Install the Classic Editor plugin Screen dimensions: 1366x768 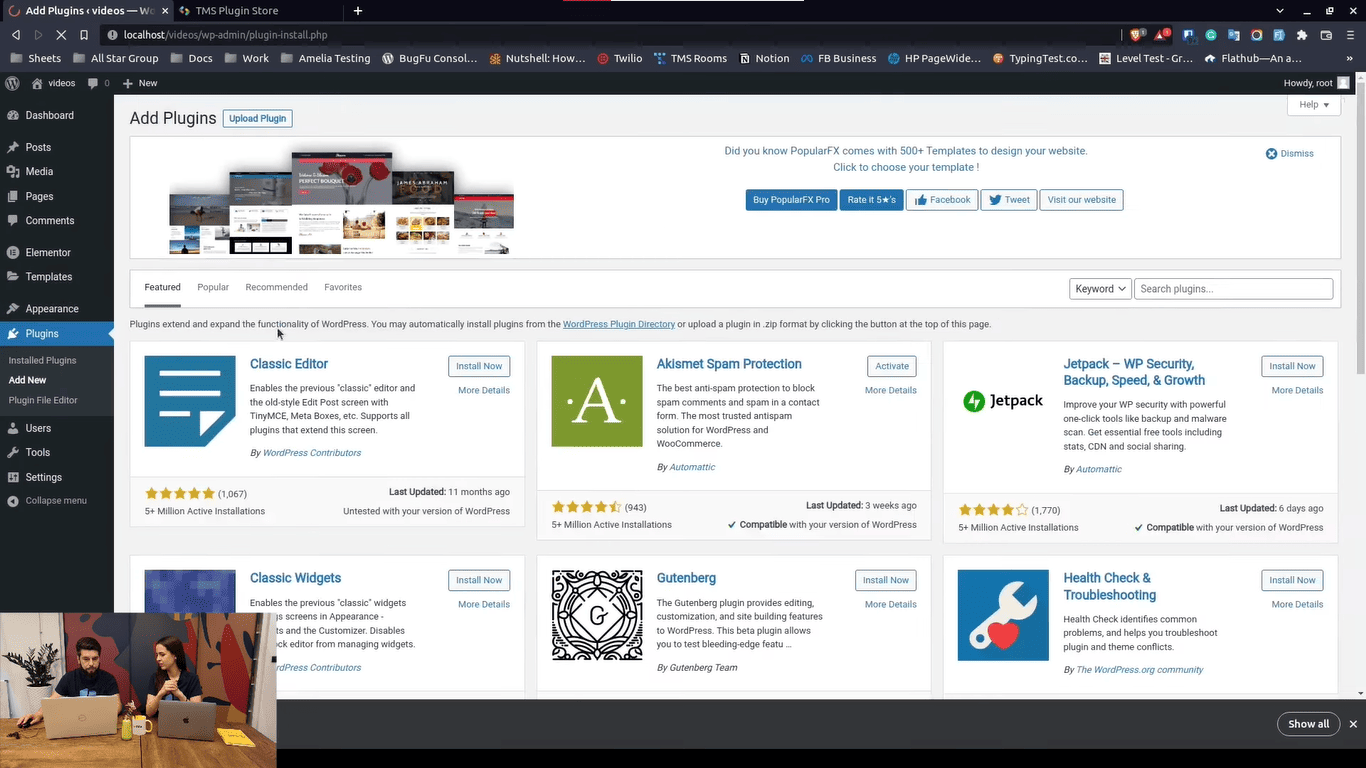coord(479,366)
